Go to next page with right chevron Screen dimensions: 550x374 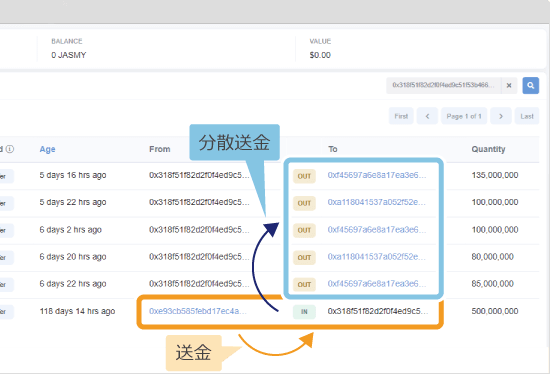click(x=501, y=116)
